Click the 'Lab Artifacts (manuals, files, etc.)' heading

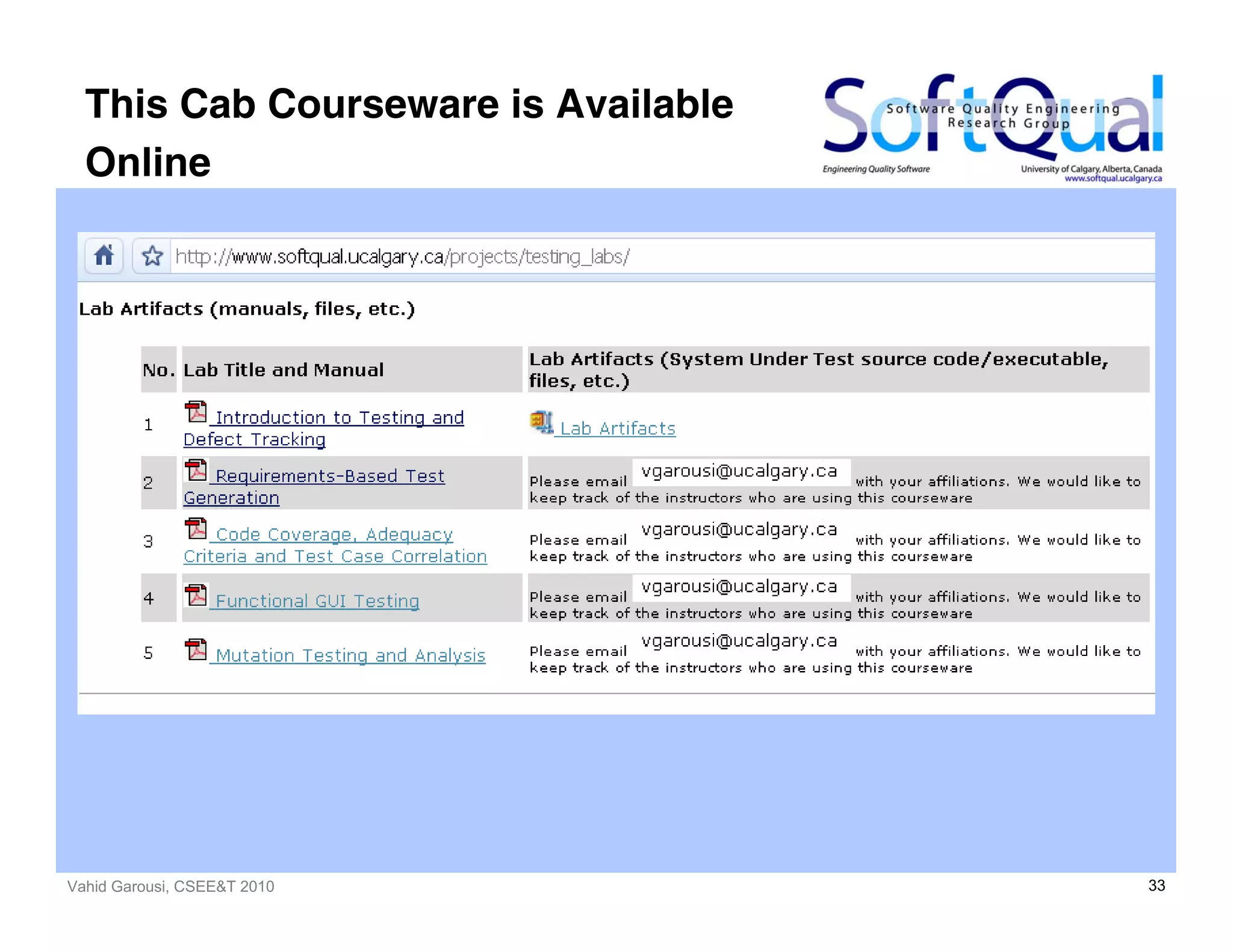[x=247, y=309]
